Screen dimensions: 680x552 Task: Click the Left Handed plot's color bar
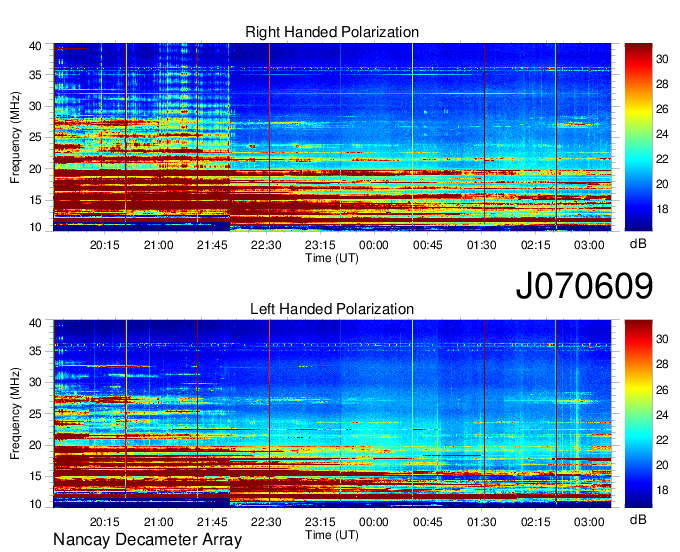(638, 414)
